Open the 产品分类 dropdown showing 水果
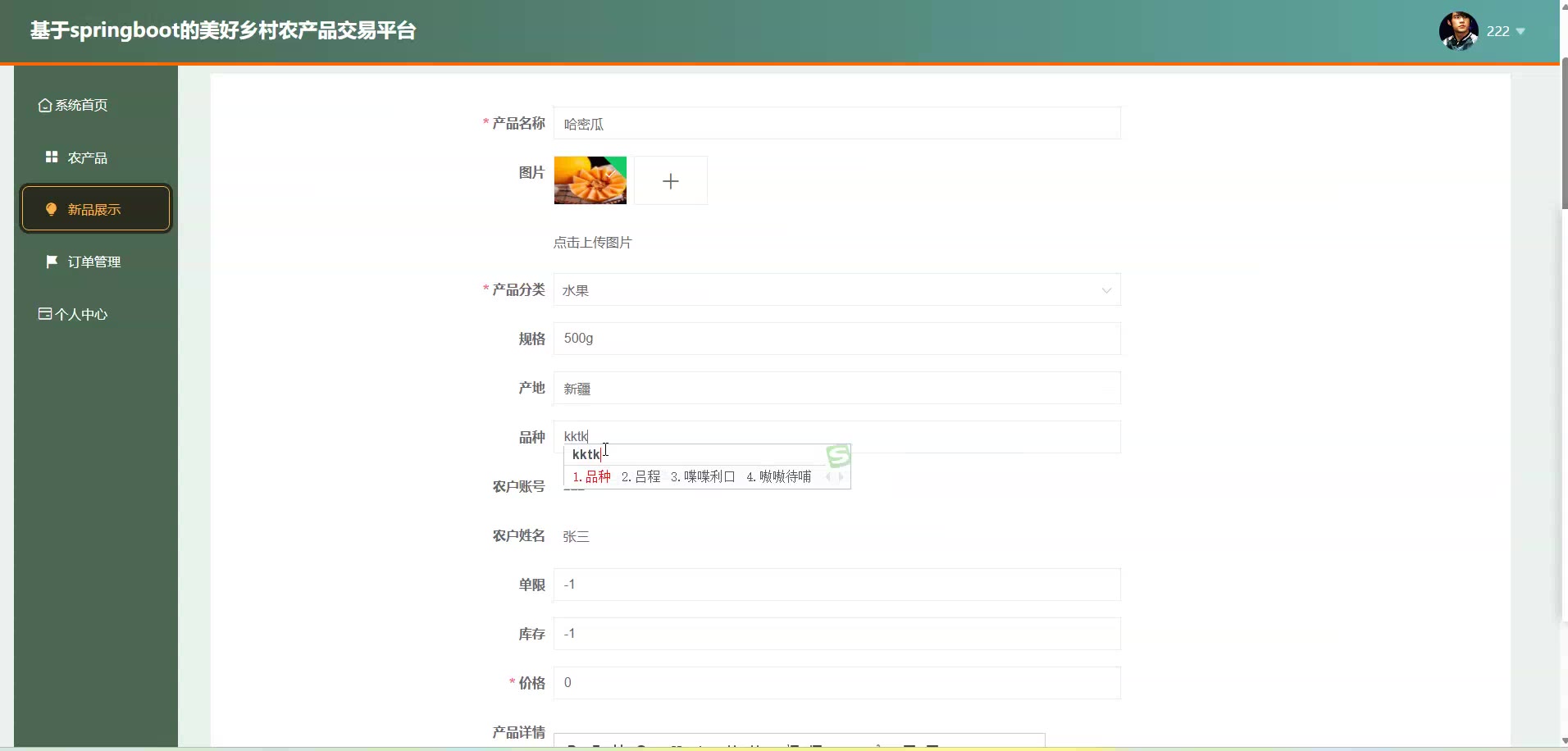The height and width of the screenshot is (751, 1568). tap(837, 289)
